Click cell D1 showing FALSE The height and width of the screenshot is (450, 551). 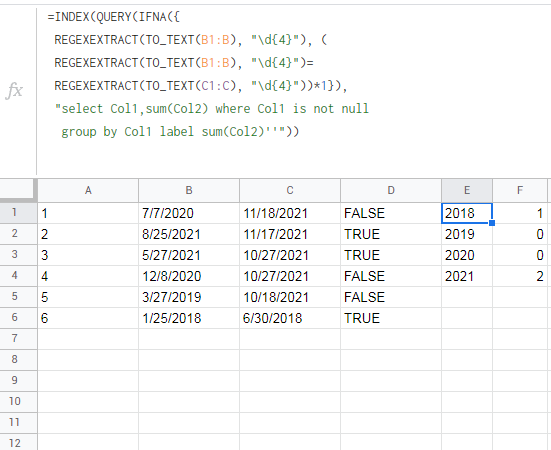391,213
